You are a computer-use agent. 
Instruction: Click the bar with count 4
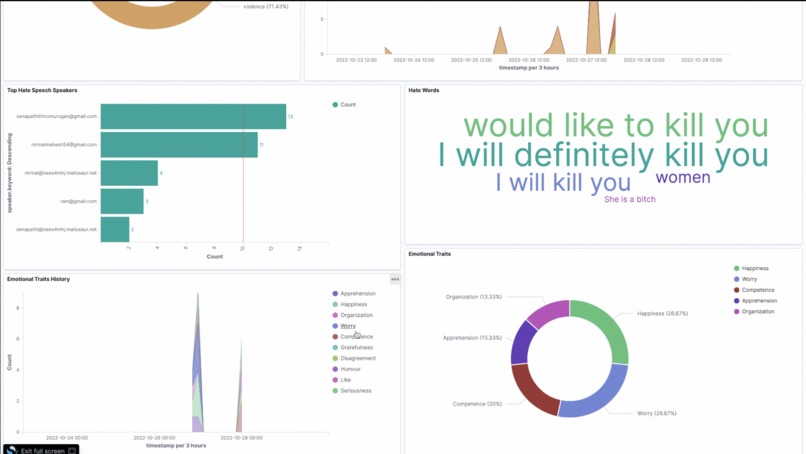tap(129, 173)
